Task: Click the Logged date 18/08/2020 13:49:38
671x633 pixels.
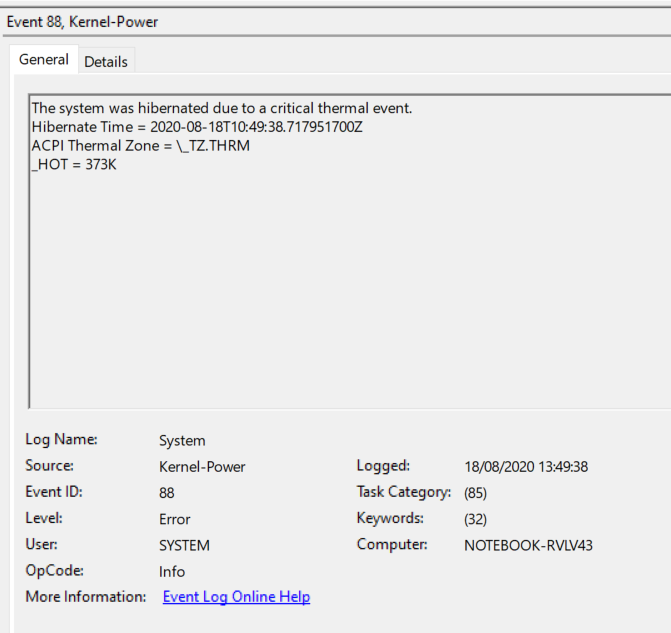Action: pyautogui.click(x=526, y=467)
